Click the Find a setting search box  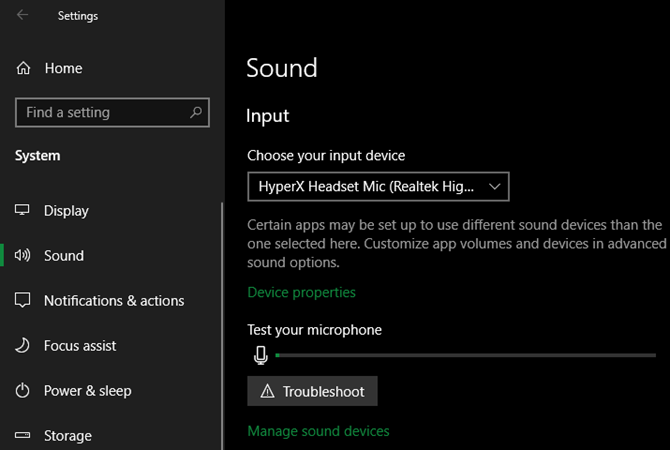click(100, 113)
